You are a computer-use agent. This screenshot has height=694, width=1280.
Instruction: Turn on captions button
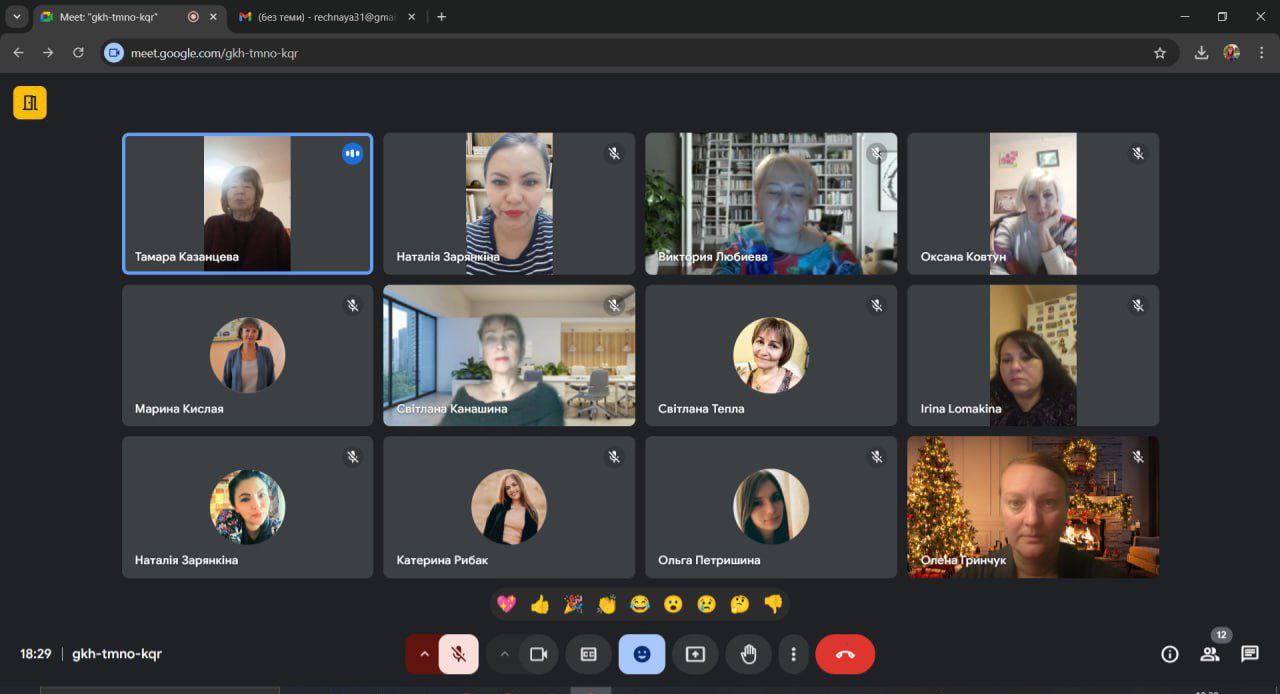coord(588,654)
